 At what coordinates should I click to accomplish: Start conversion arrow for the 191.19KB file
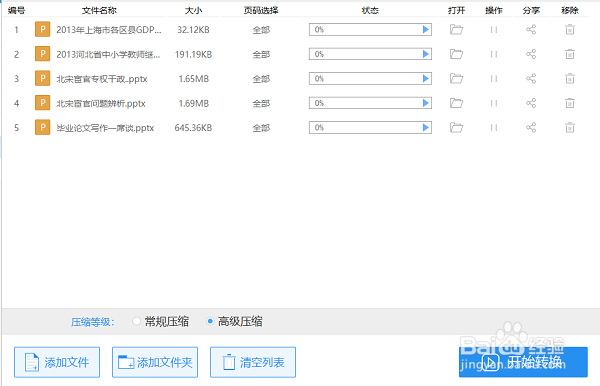tap(426, 54)
